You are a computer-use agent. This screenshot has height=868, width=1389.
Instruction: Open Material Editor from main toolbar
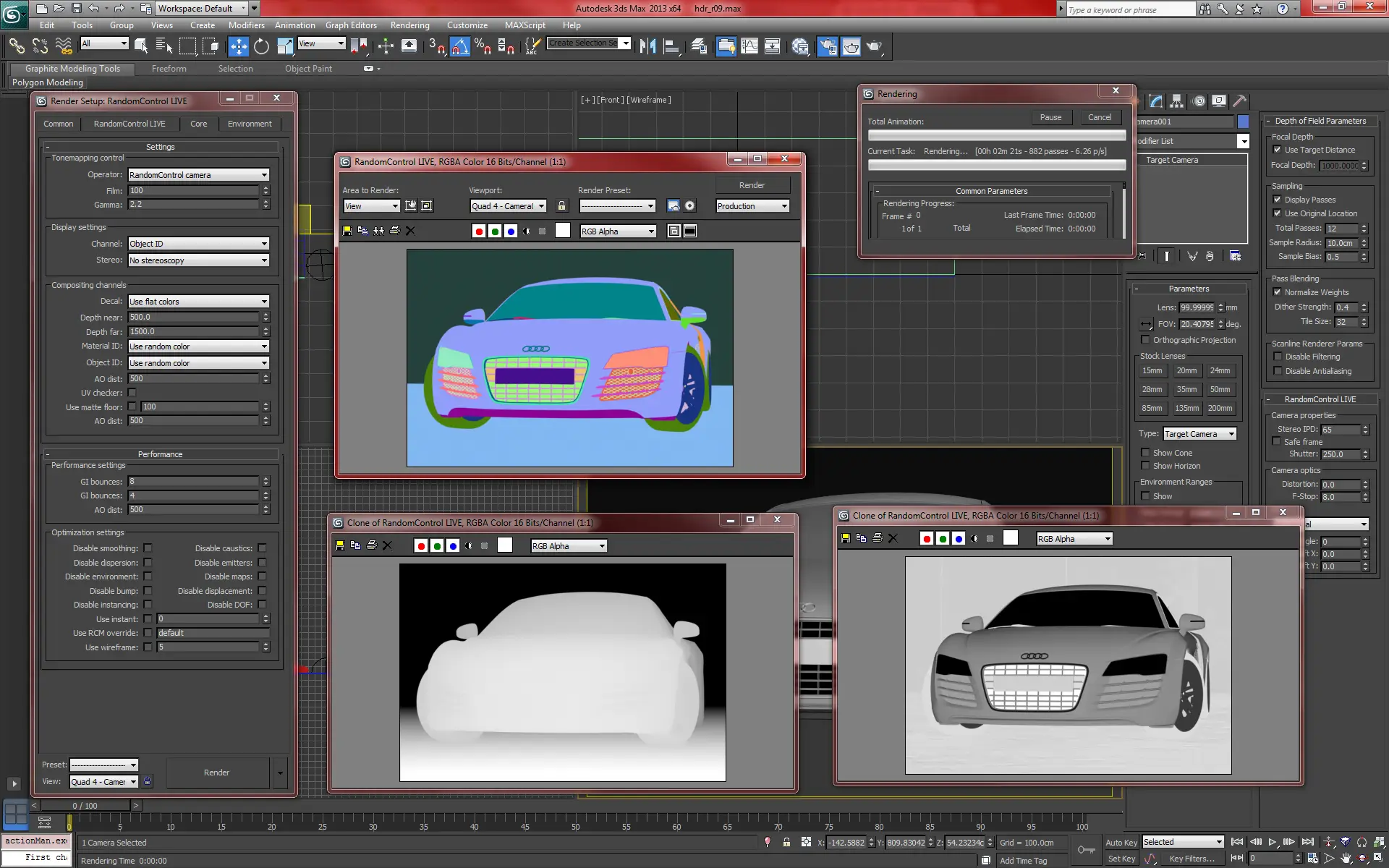coord(800,46)
